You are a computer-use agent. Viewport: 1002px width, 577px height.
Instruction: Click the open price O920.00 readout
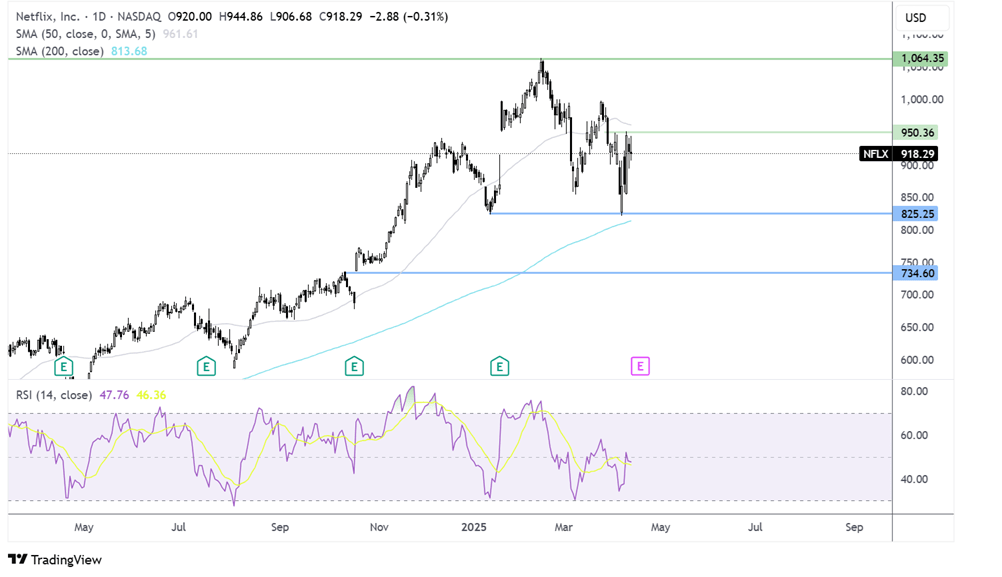(x=190, y=17)
